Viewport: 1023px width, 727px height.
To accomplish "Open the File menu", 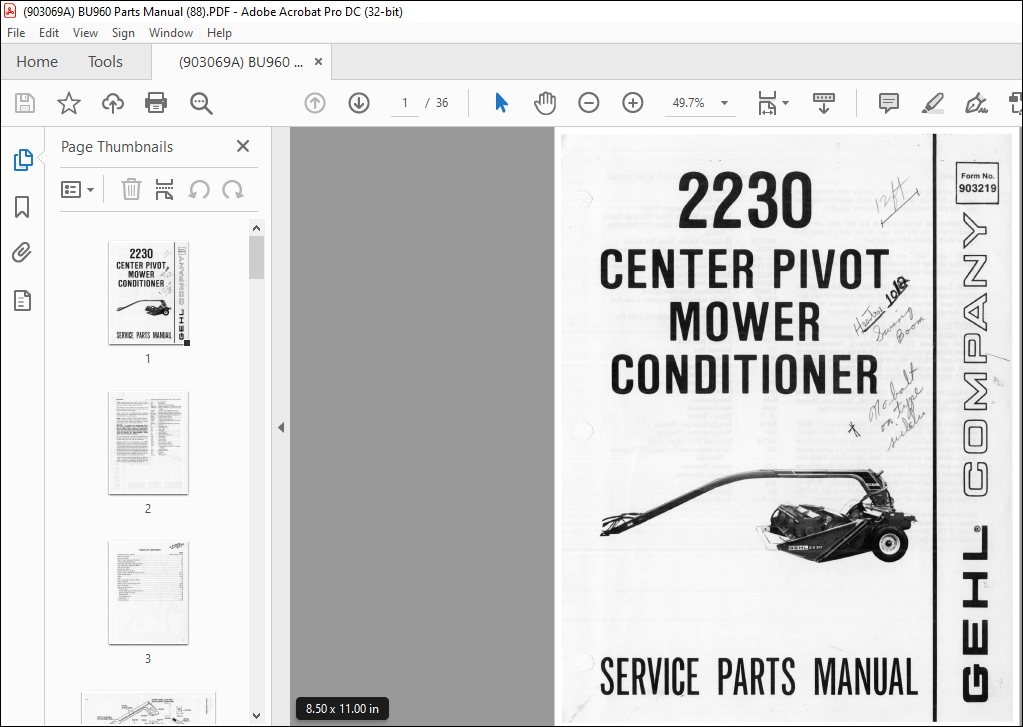I will (x=16, y=33).
